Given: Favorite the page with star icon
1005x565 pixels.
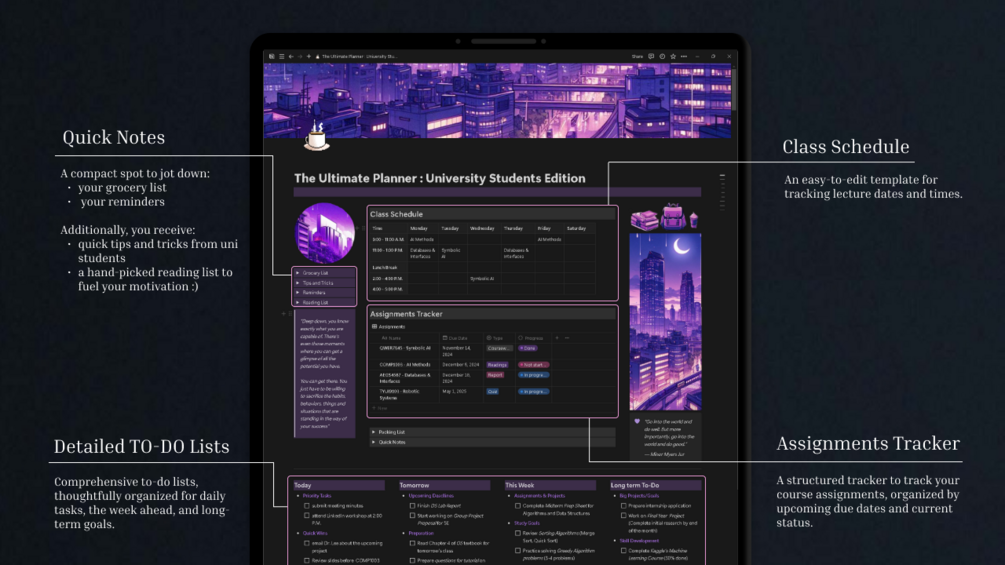Looking at the screenshot, I should point(673,56).
